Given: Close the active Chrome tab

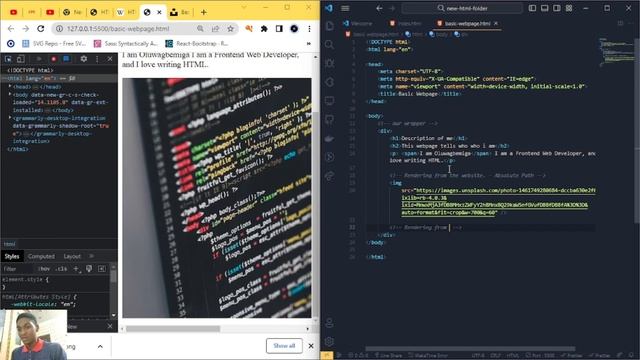Looking at the screenshot, I should pyautogui.click(x=159, y=12).
